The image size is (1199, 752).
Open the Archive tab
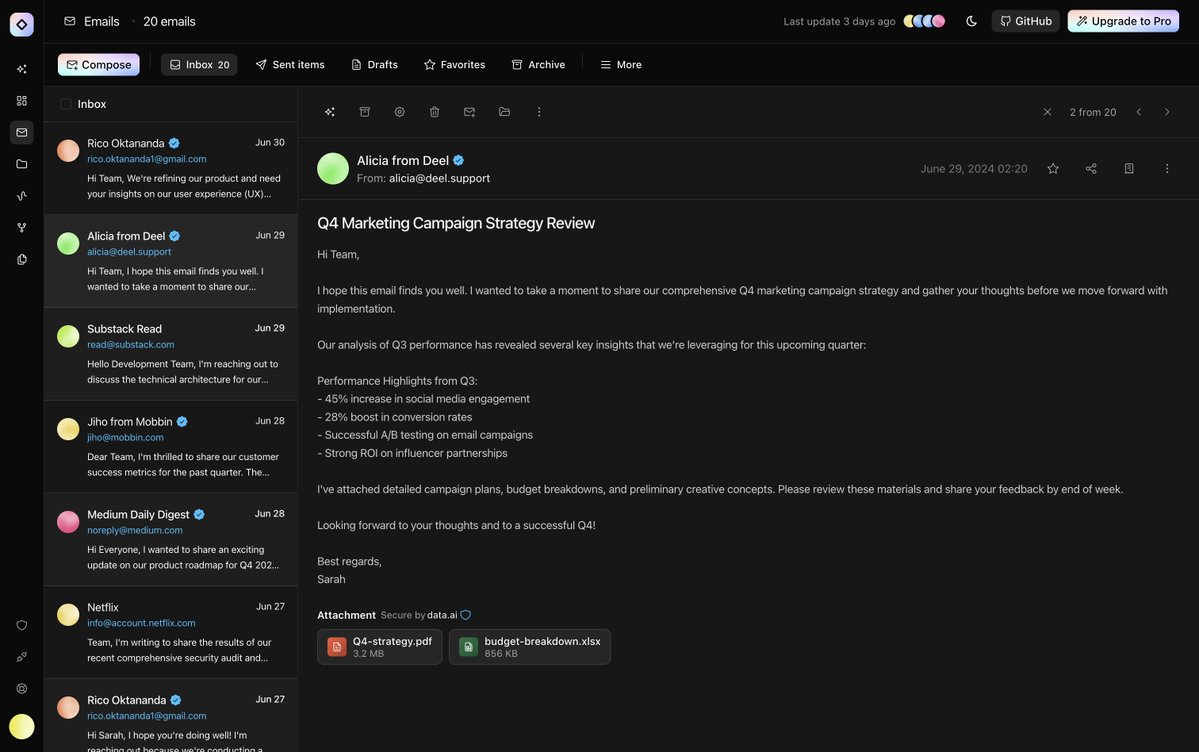(x=538, y=64)
